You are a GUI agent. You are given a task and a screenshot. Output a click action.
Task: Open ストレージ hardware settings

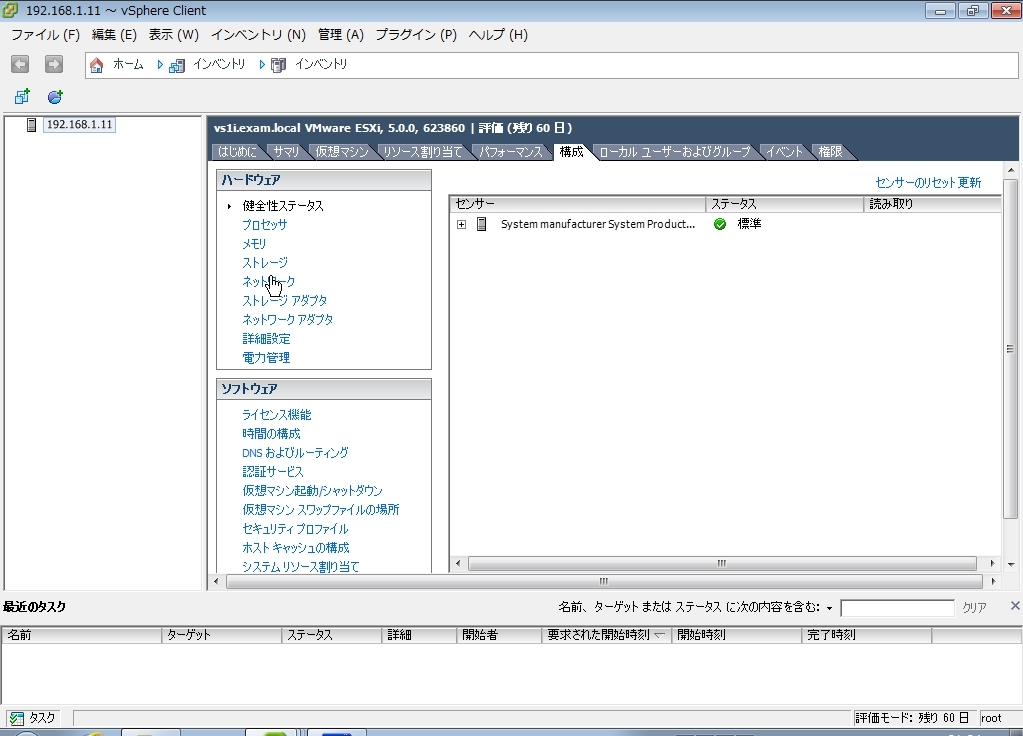265,262
